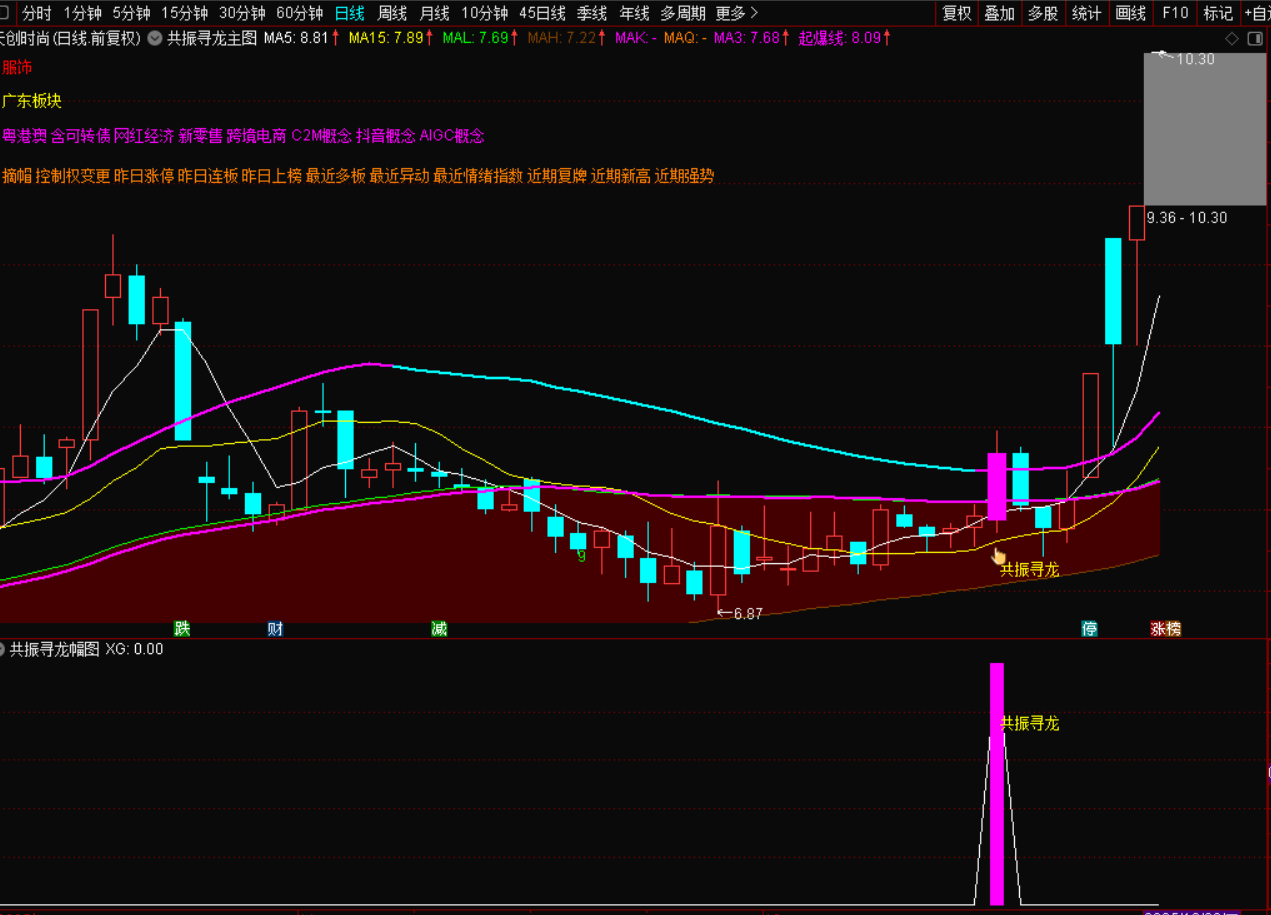
Task: Click the 停 trading halt marker
Action: [1089, 628]
